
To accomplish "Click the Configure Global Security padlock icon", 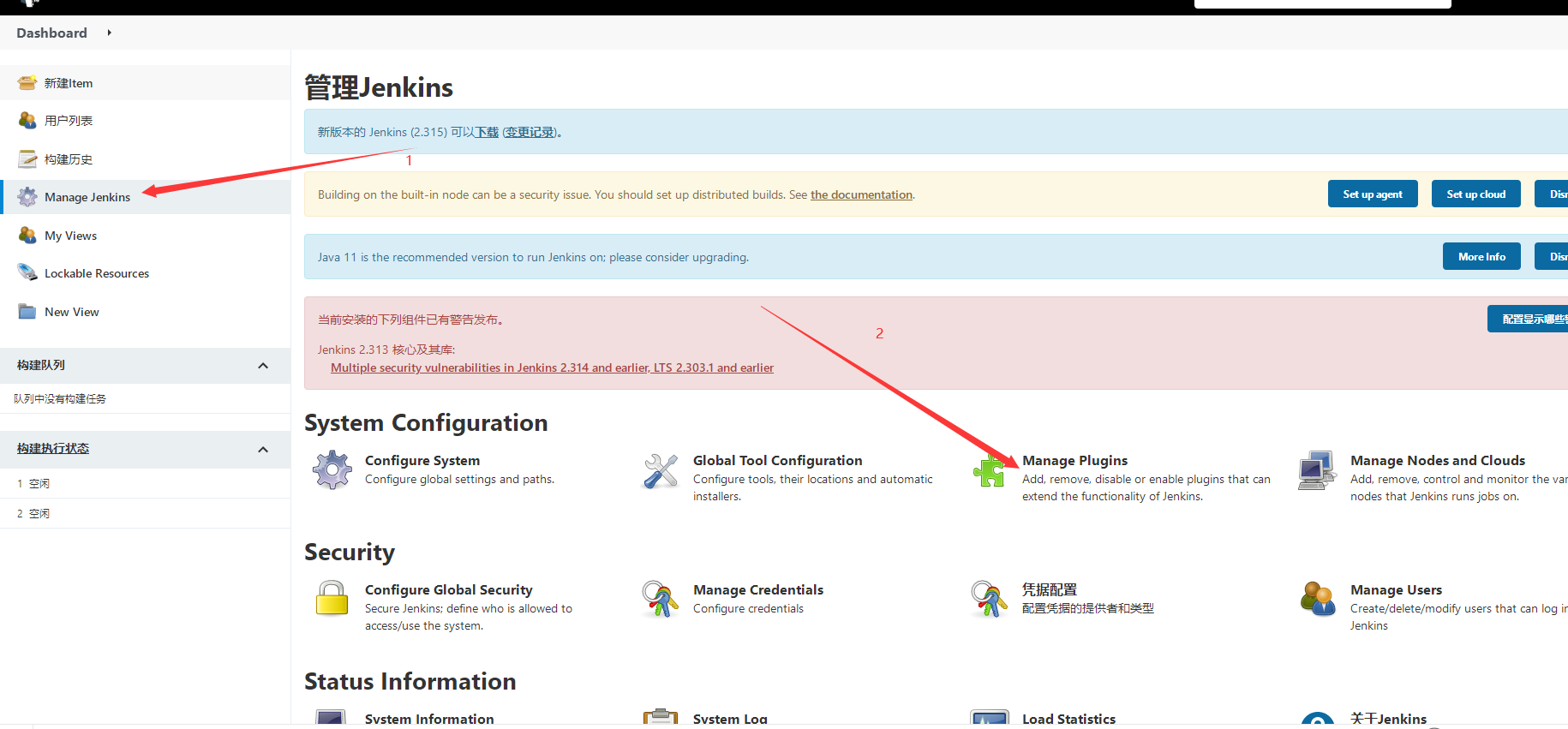I will [x=332, y=599].
